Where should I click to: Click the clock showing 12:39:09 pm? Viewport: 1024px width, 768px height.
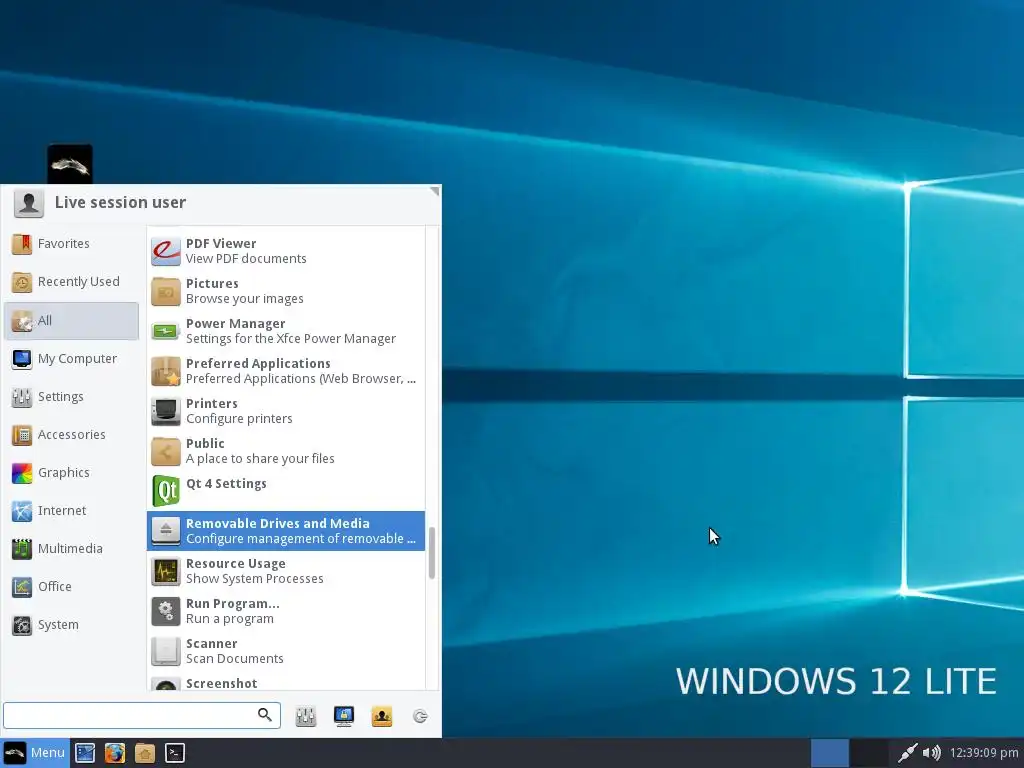point(984,753)
